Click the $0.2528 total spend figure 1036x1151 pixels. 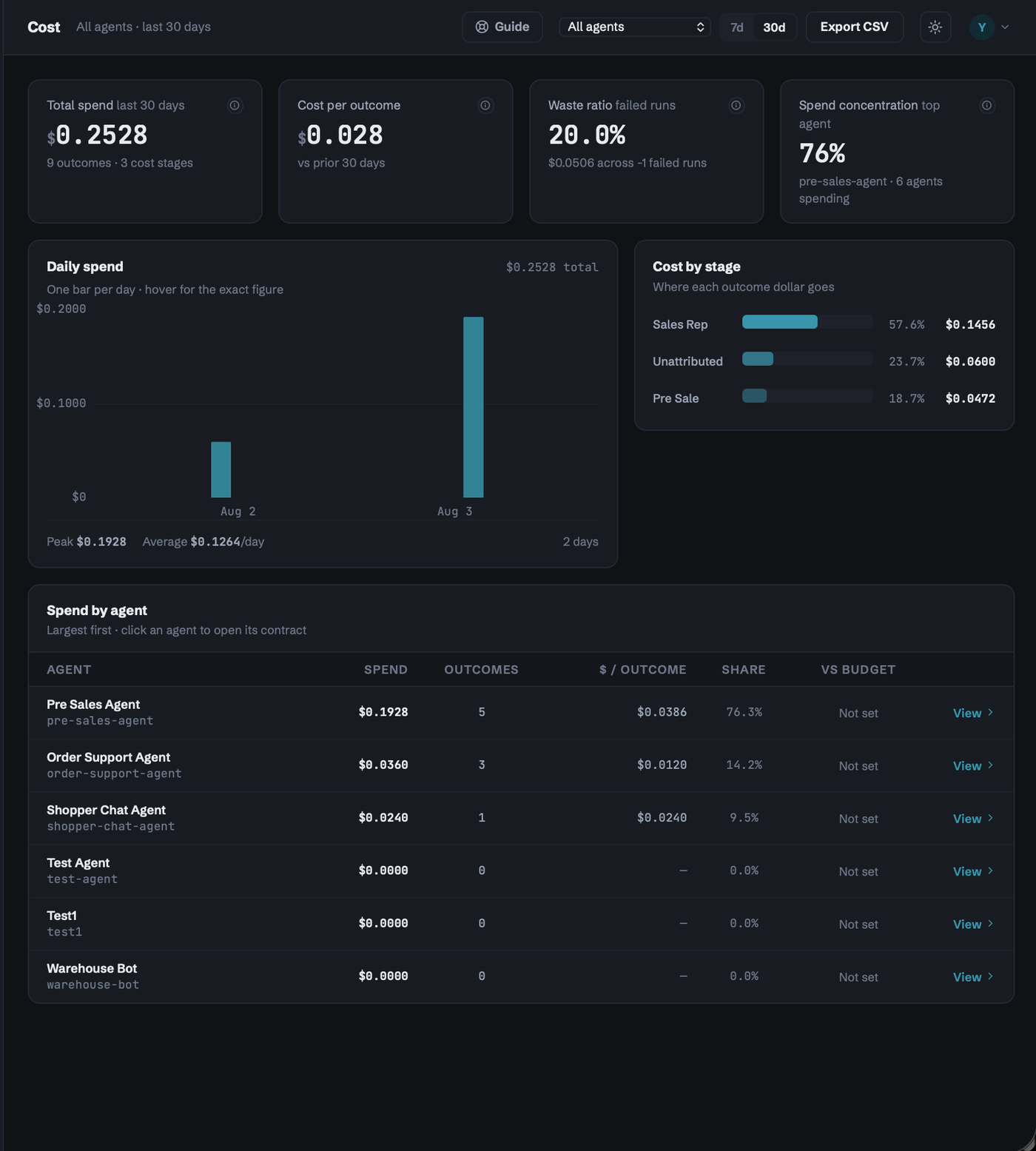[x=97, y=135]
